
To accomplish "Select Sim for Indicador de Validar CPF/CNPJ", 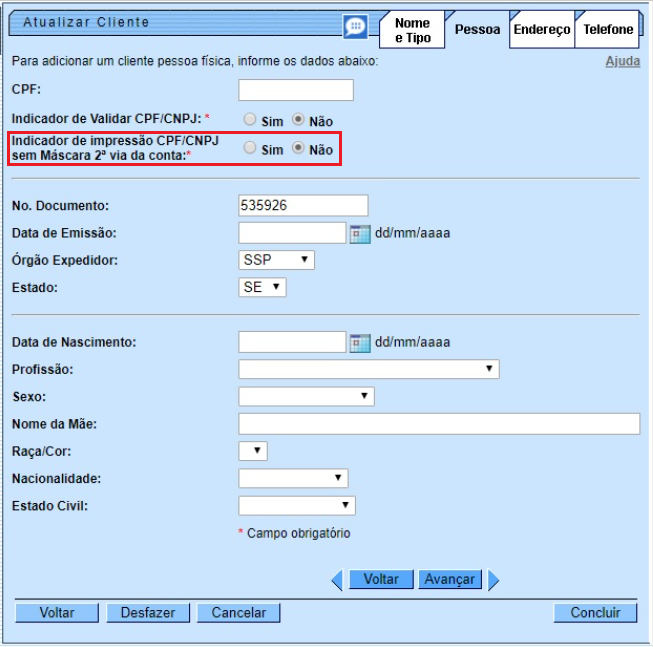I will coord(250,119).
